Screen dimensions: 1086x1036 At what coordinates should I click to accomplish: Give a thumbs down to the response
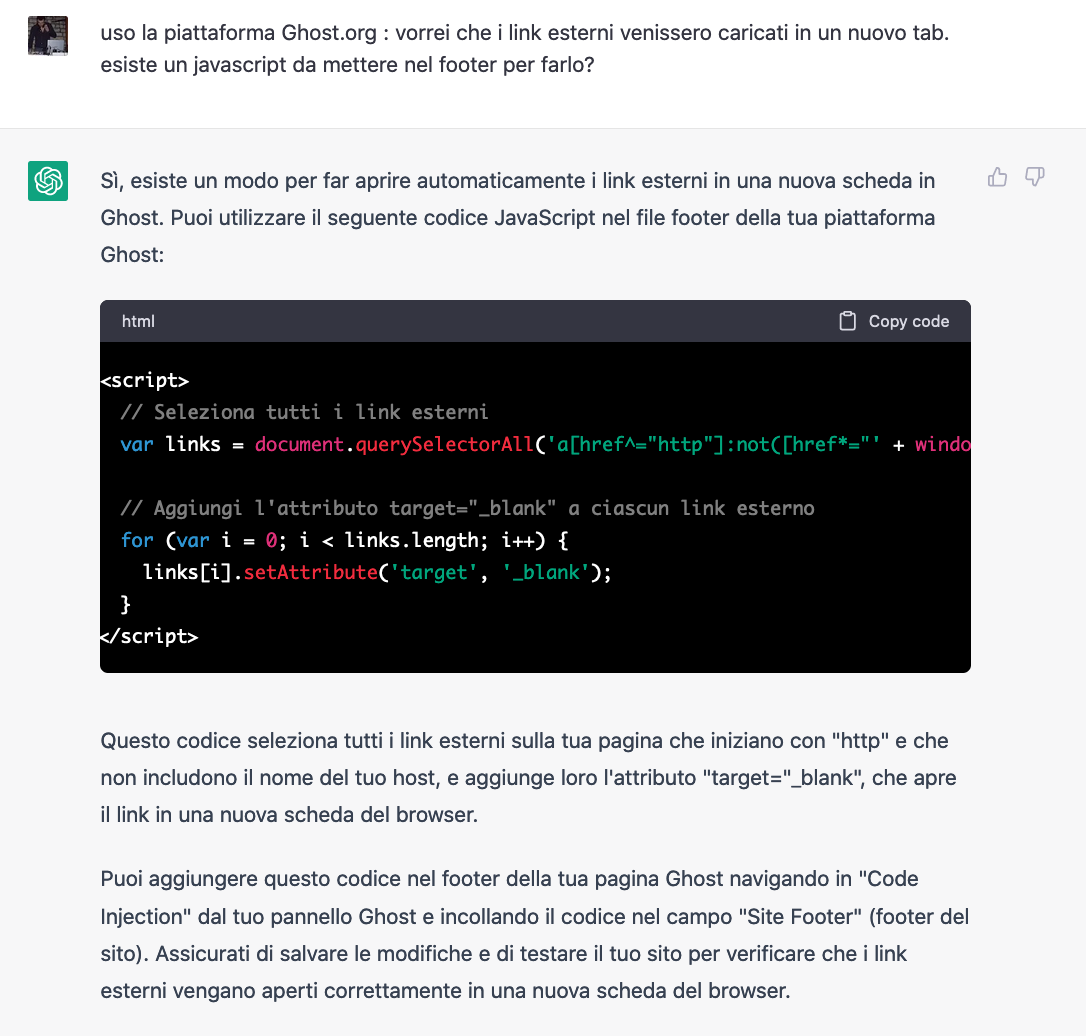[x=1035, y=176]
